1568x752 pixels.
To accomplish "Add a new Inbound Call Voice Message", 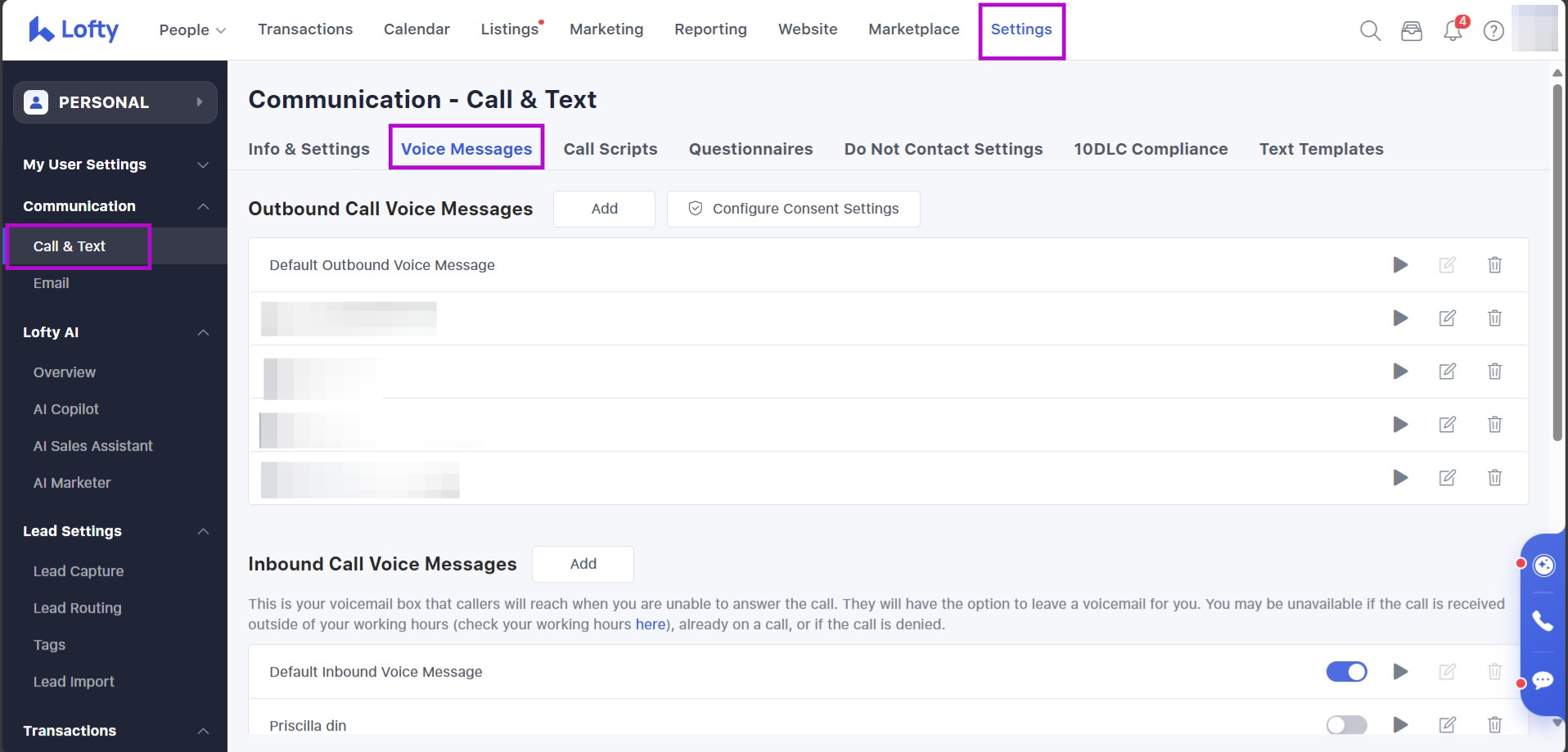I will tap(583, 564).
